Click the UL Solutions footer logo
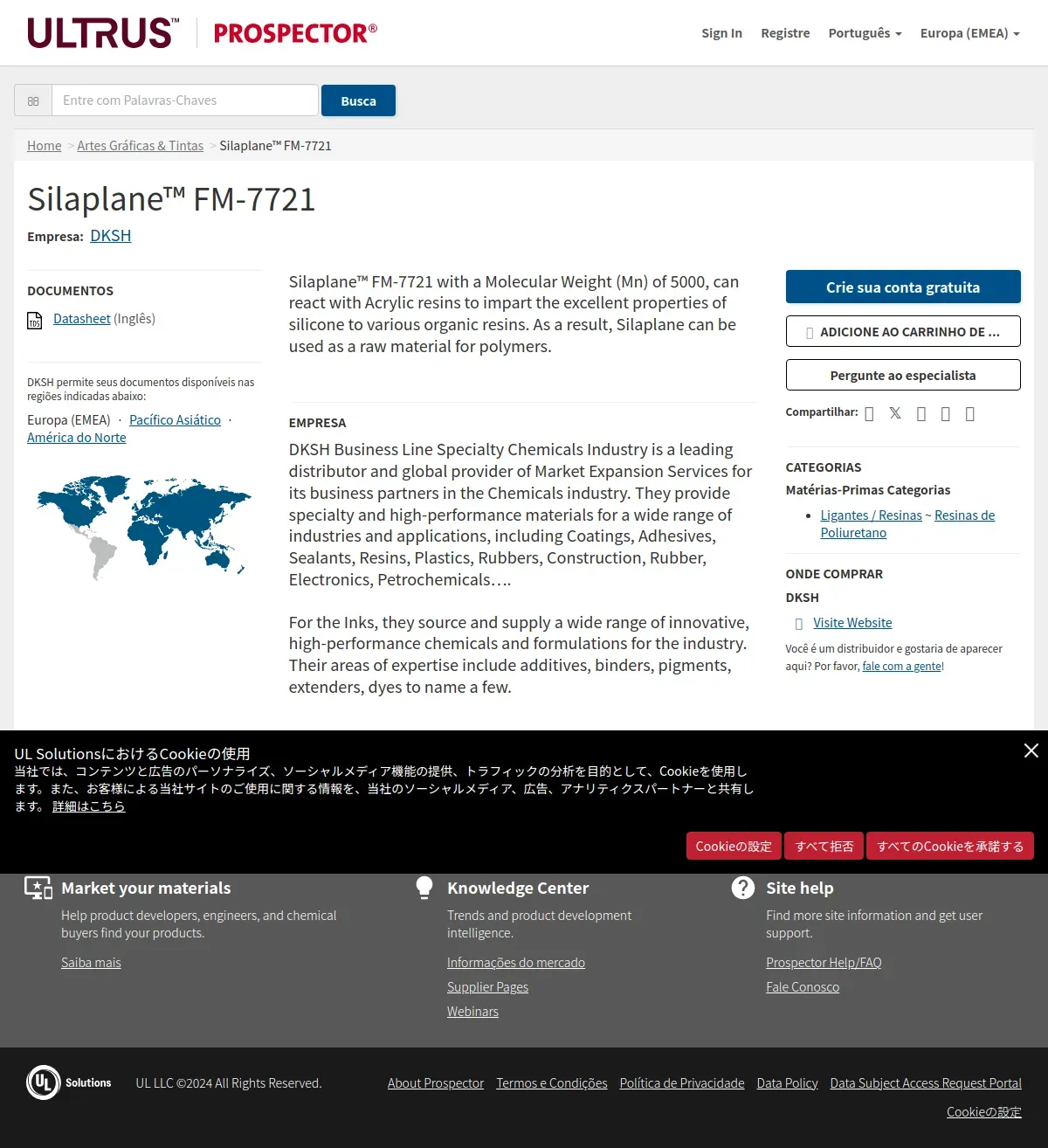 click(69, 1082)
